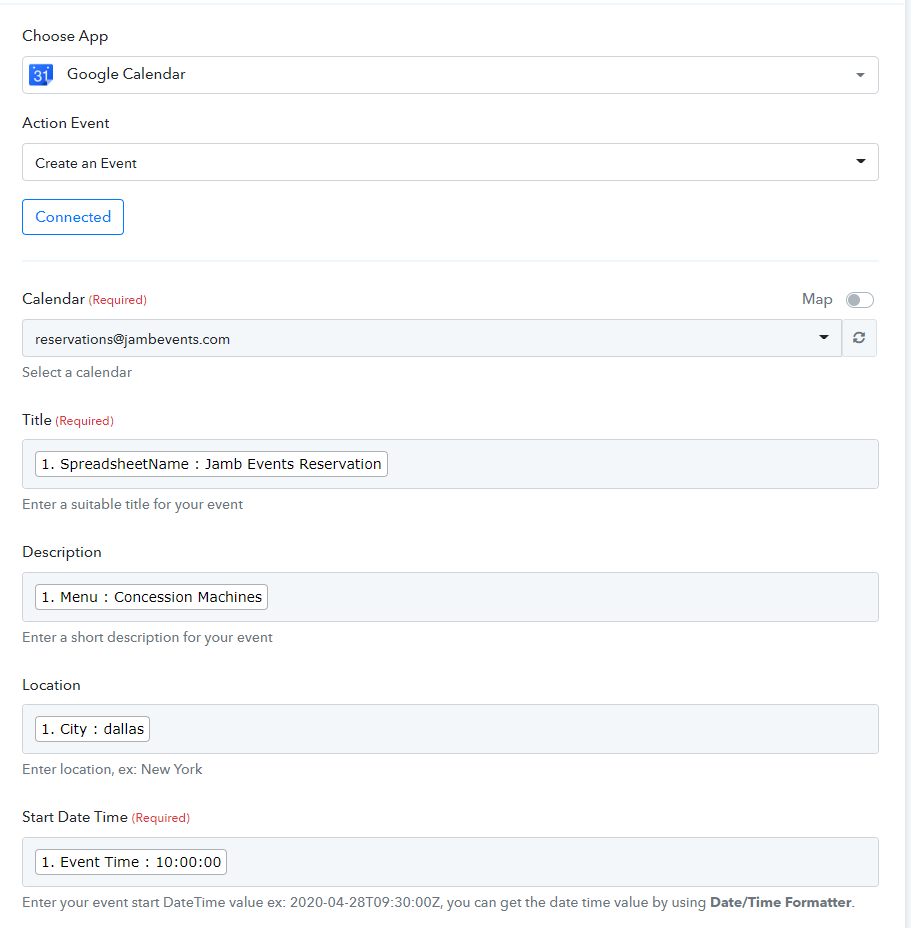The image size is (911, 928).
Task: Click the City dallas tag
Action: pos(92,729)
